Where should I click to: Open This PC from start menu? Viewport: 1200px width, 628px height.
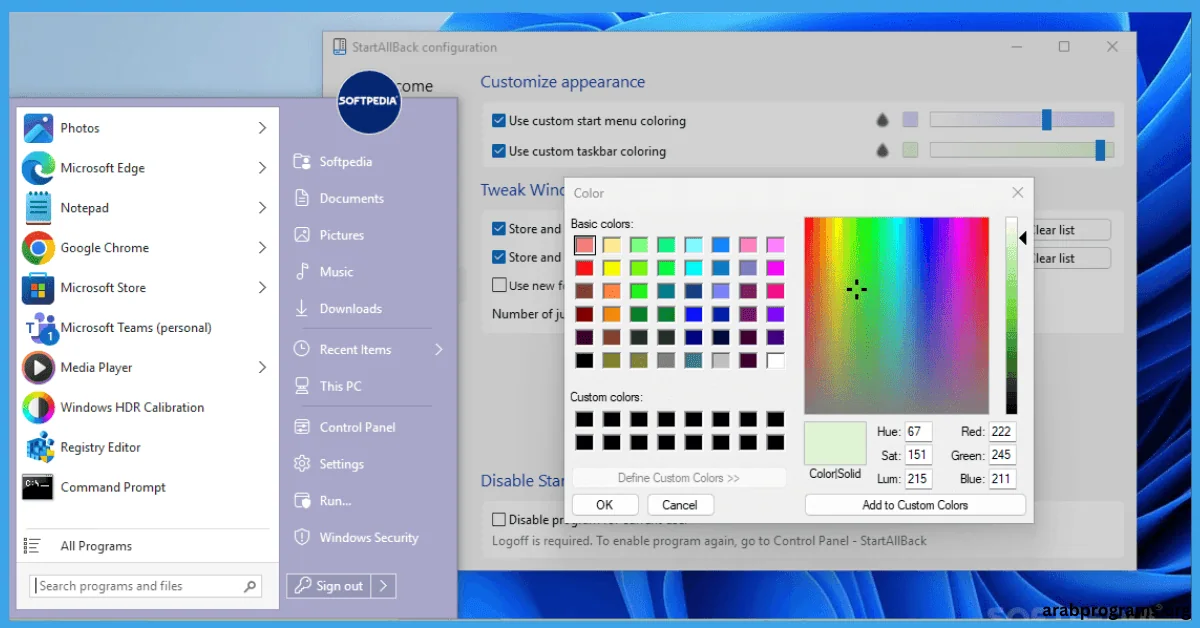pos(331,386)
